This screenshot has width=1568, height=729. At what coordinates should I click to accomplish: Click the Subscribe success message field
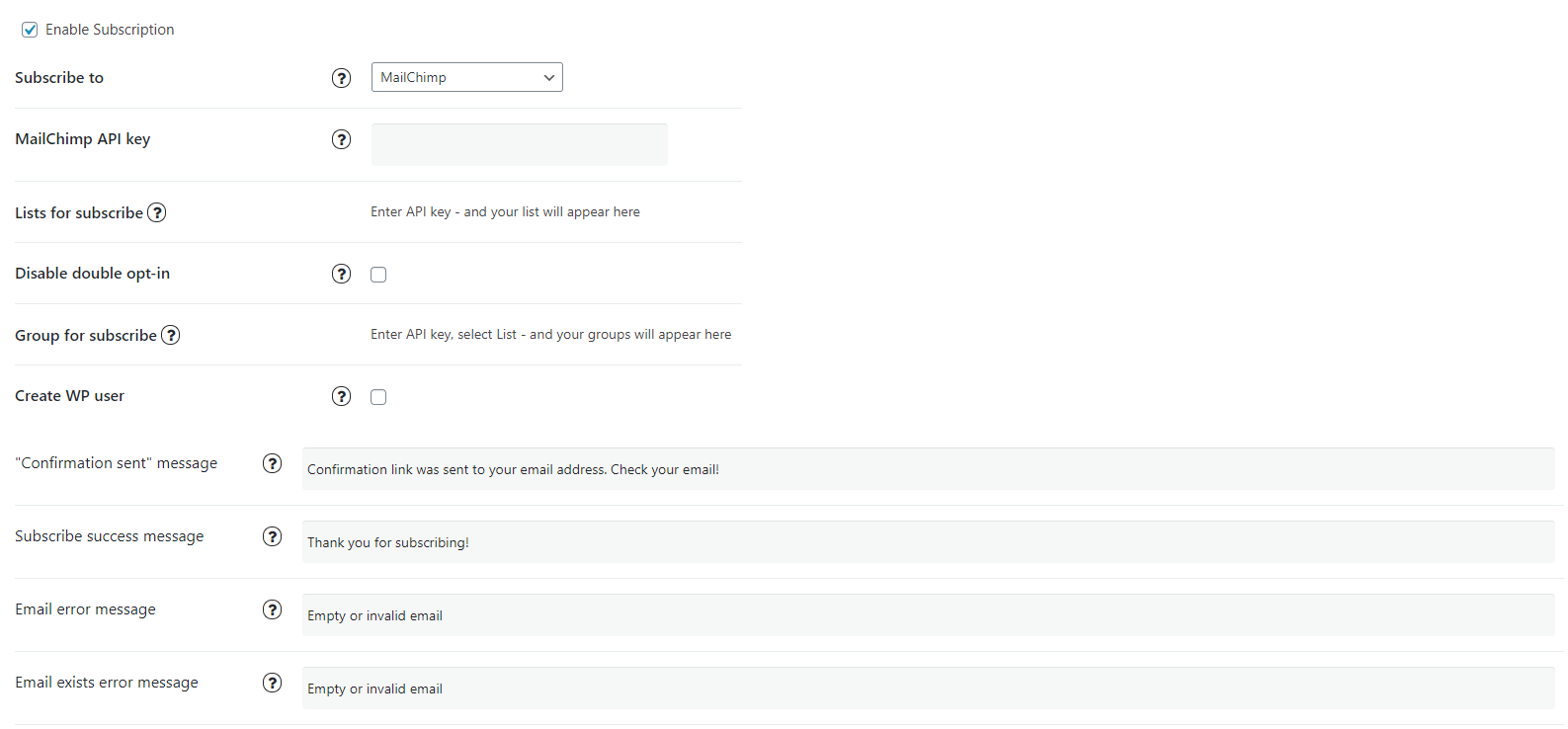[928, 542]
